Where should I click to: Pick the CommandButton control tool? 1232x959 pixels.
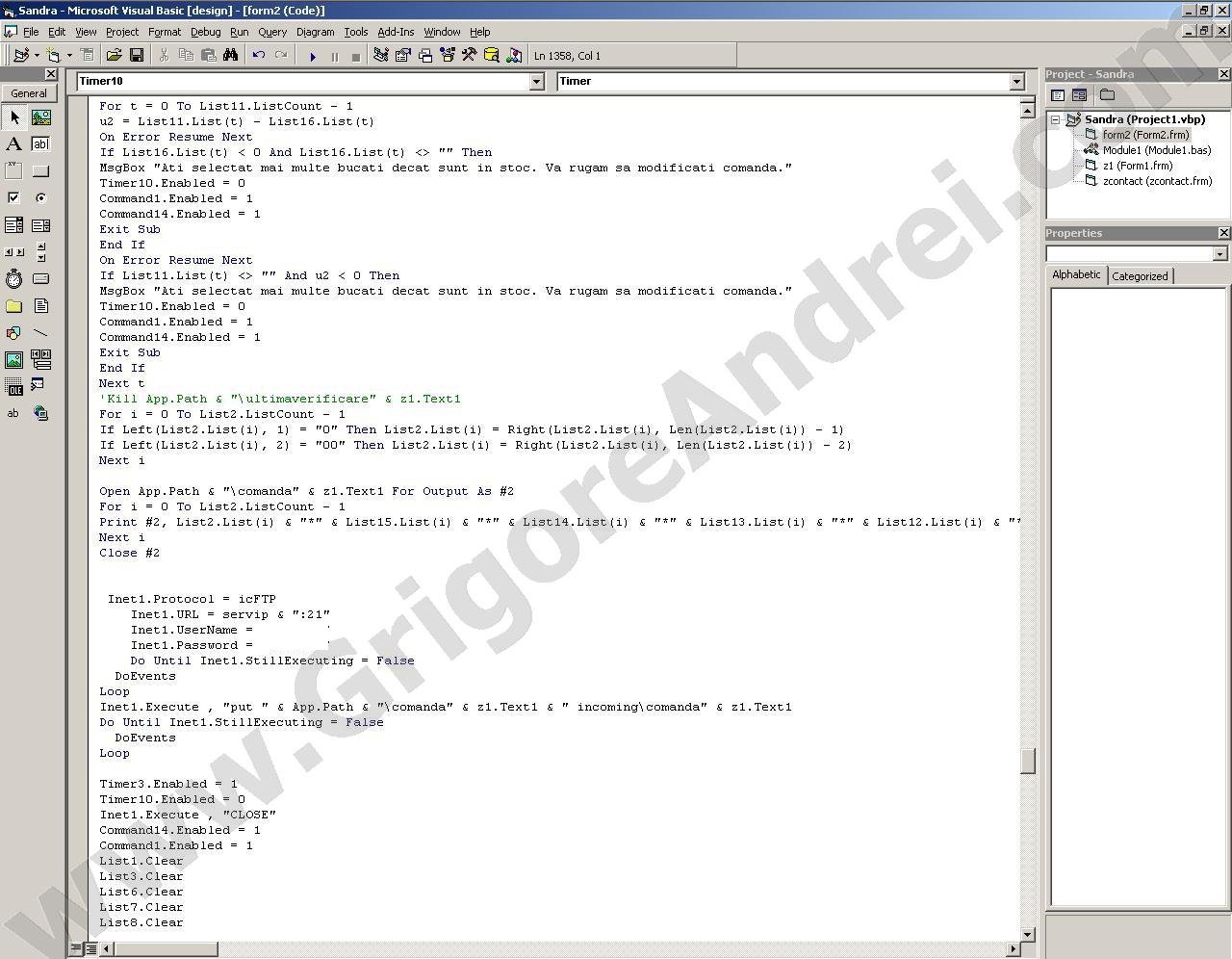click(40, 171)
